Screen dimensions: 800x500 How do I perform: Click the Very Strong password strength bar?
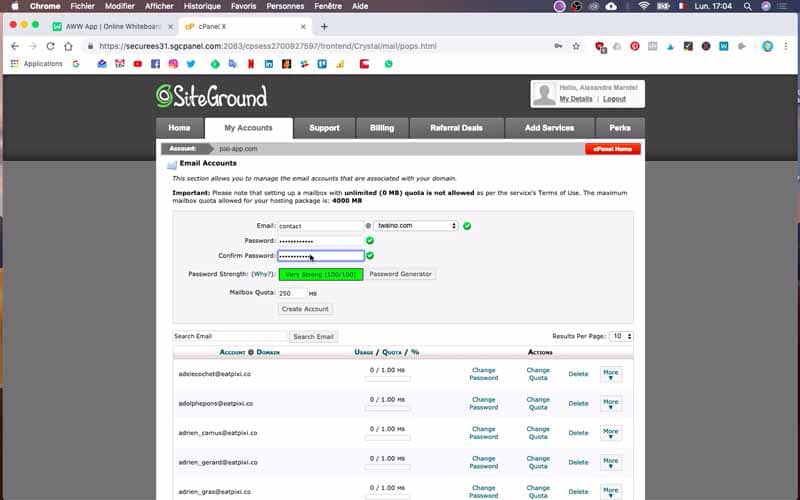click(321, 274)
